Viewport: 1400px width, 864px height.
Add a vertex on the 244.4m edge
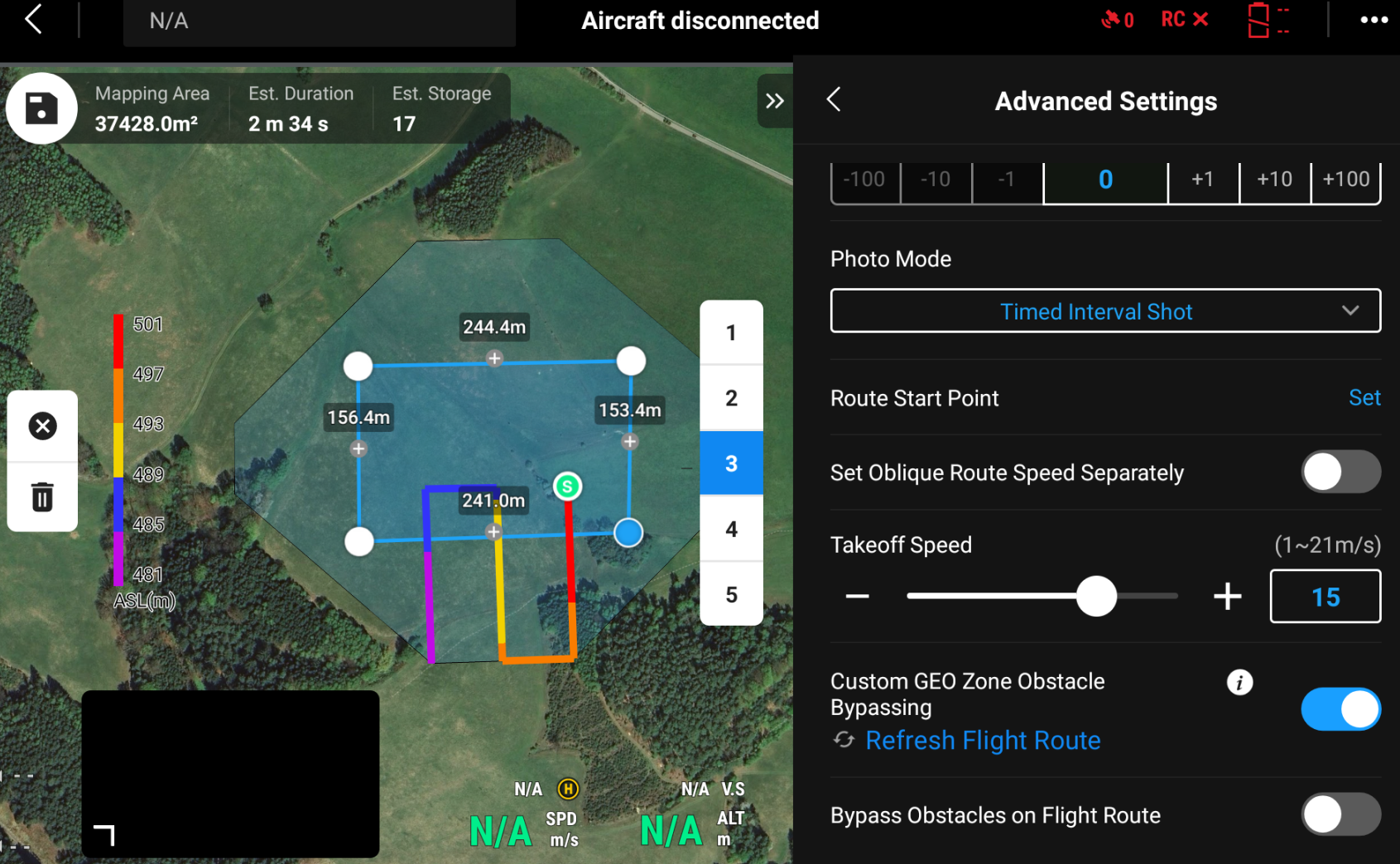click(x=494, y=358)
